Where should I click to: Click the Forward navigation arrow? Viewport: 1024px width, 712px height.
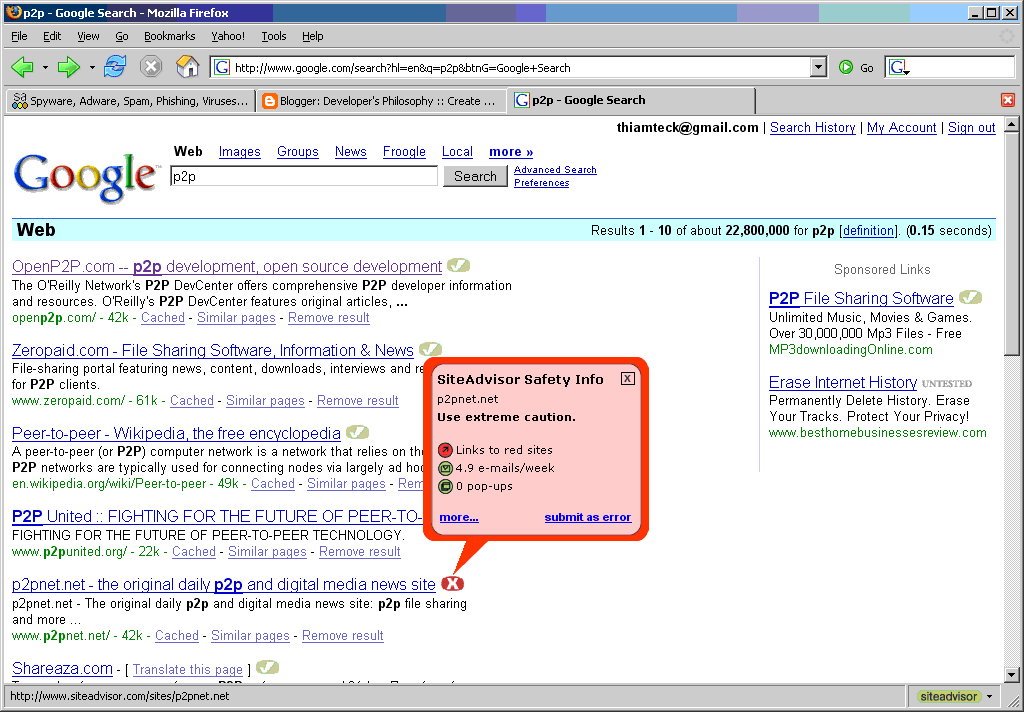[x=69, y=67]
